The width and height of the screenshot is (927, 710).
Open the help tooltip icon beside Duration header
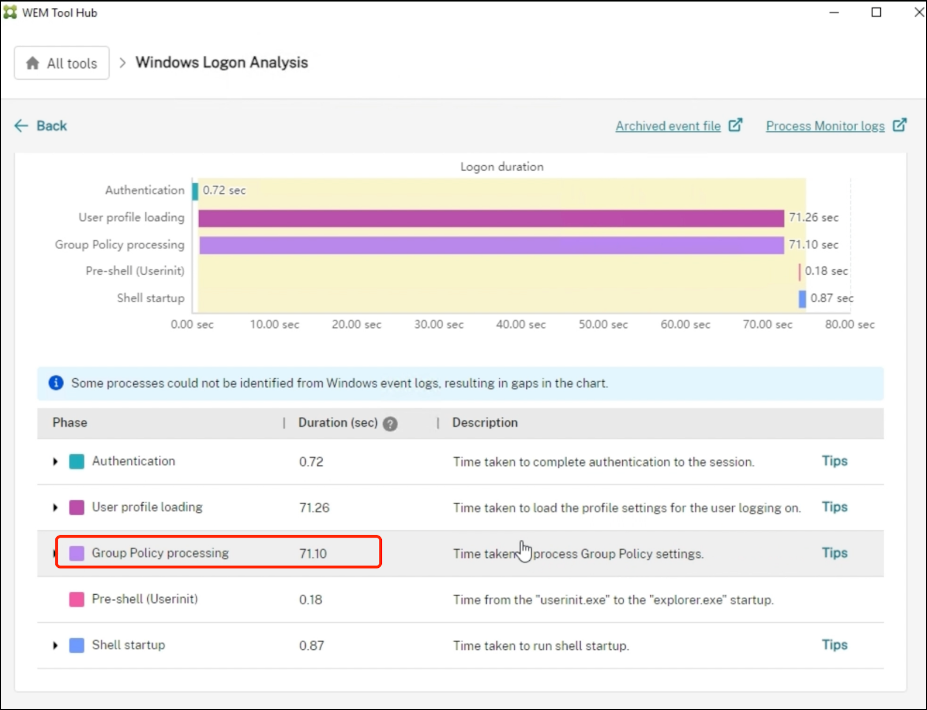(x=389, y=422)
